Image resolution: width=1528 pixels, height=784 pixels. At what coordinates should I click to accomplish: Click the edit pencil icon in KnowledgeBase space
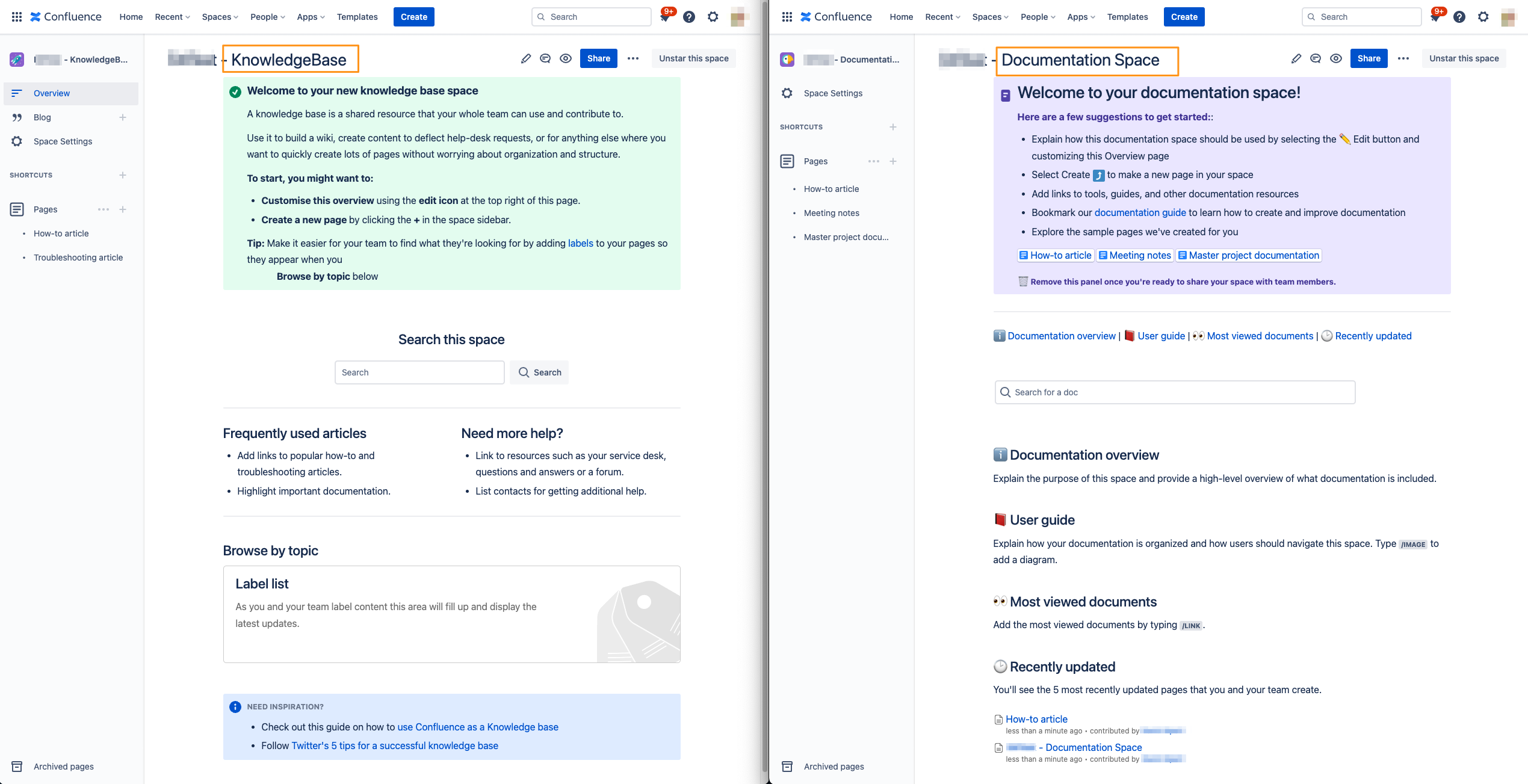(x=525, y=58)
